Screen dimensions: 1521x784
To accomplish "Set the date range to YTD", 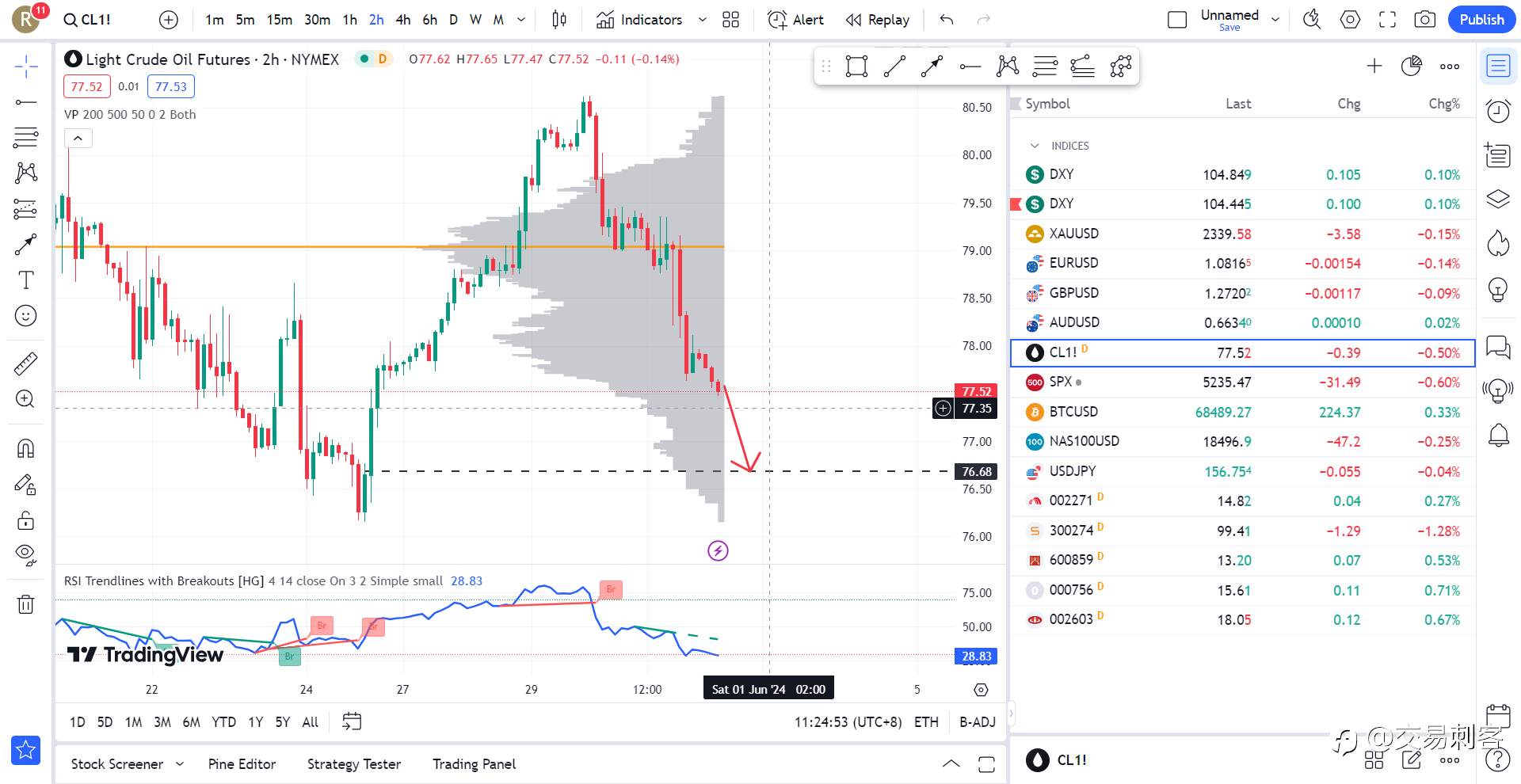I will tap(224, 722).
